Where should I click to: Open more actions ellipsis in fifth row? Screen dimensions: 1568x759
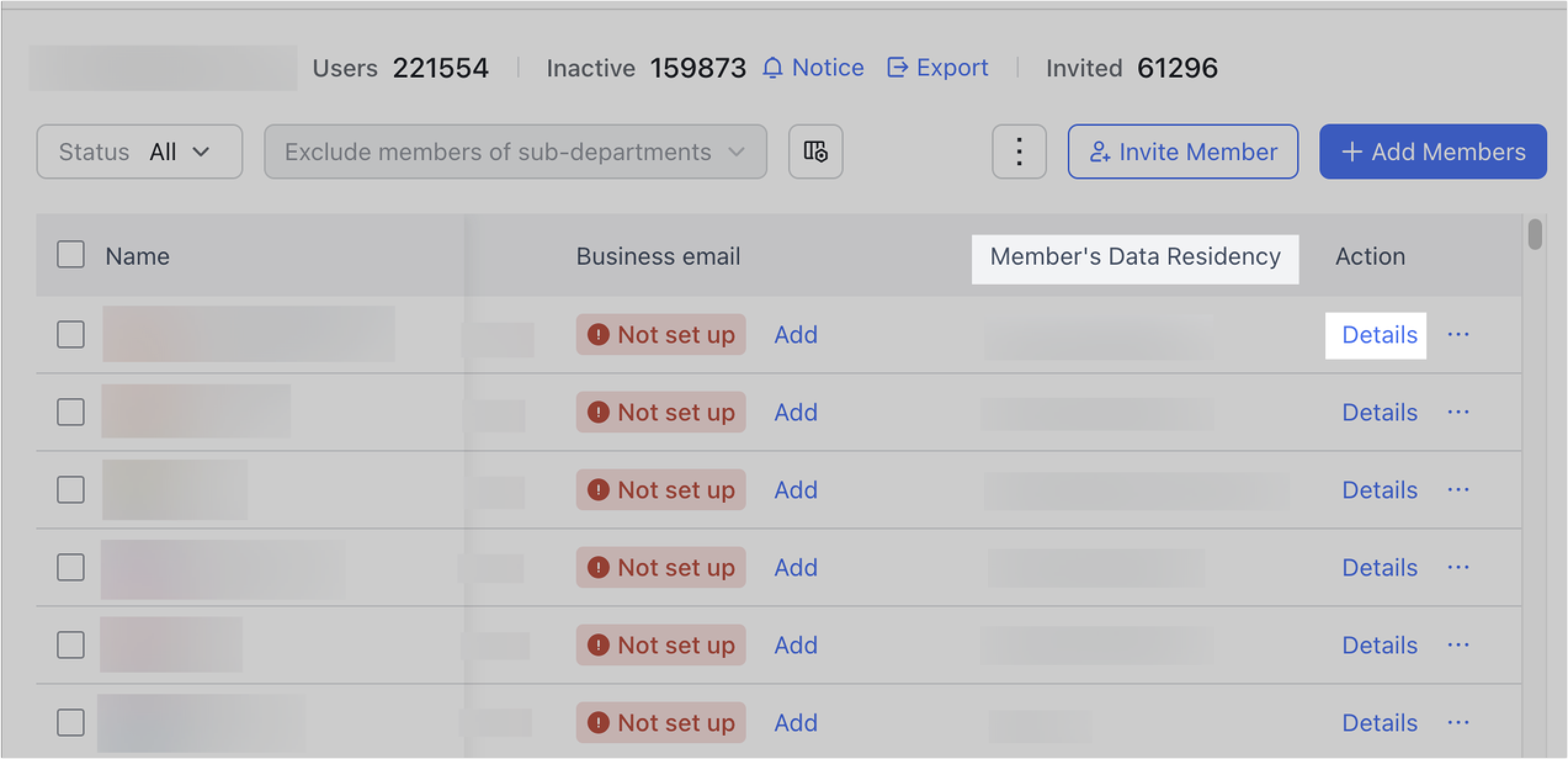[1458, 645]
